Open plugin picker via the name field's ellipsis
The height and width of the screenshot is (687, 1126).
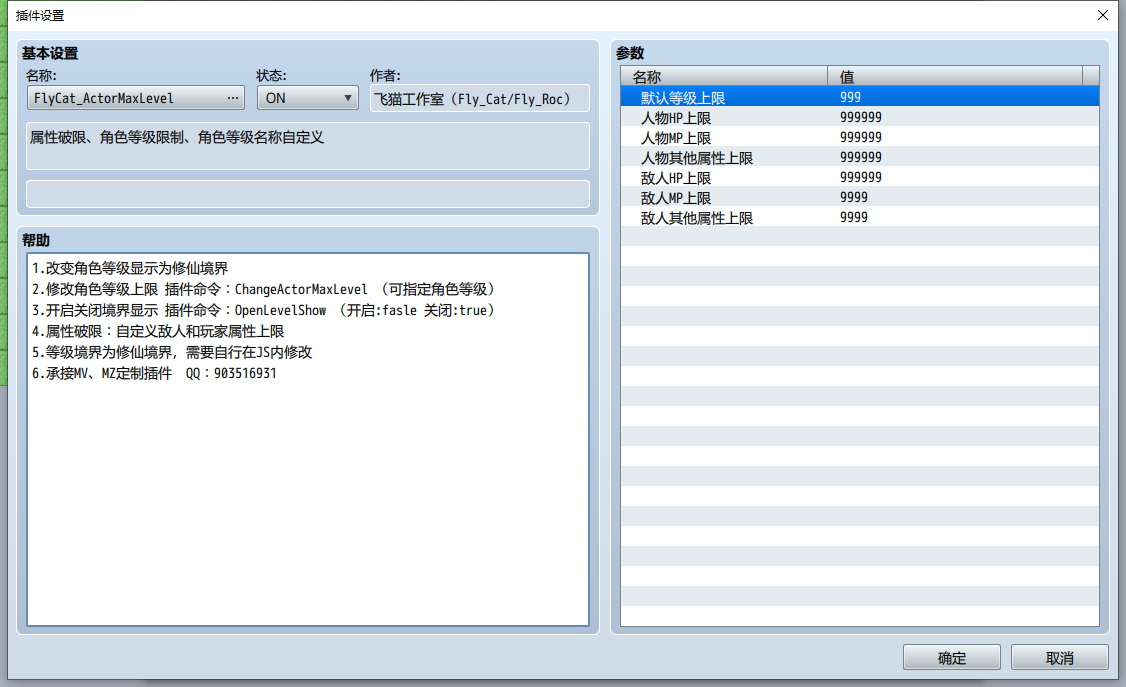point(233,98)
